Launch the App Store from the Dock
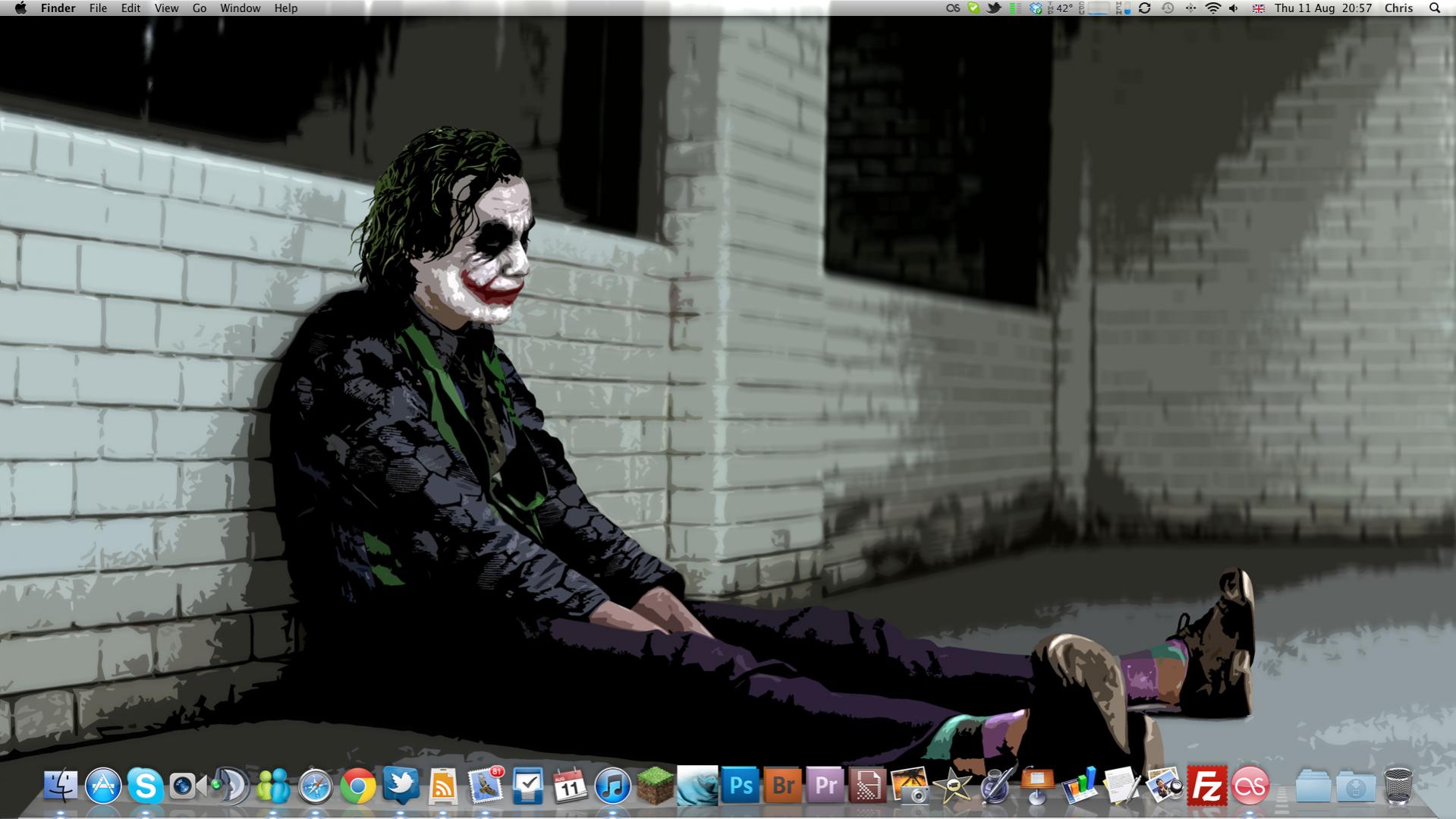The height and width of the screenshot is (819, 1456). pos(103,786)
